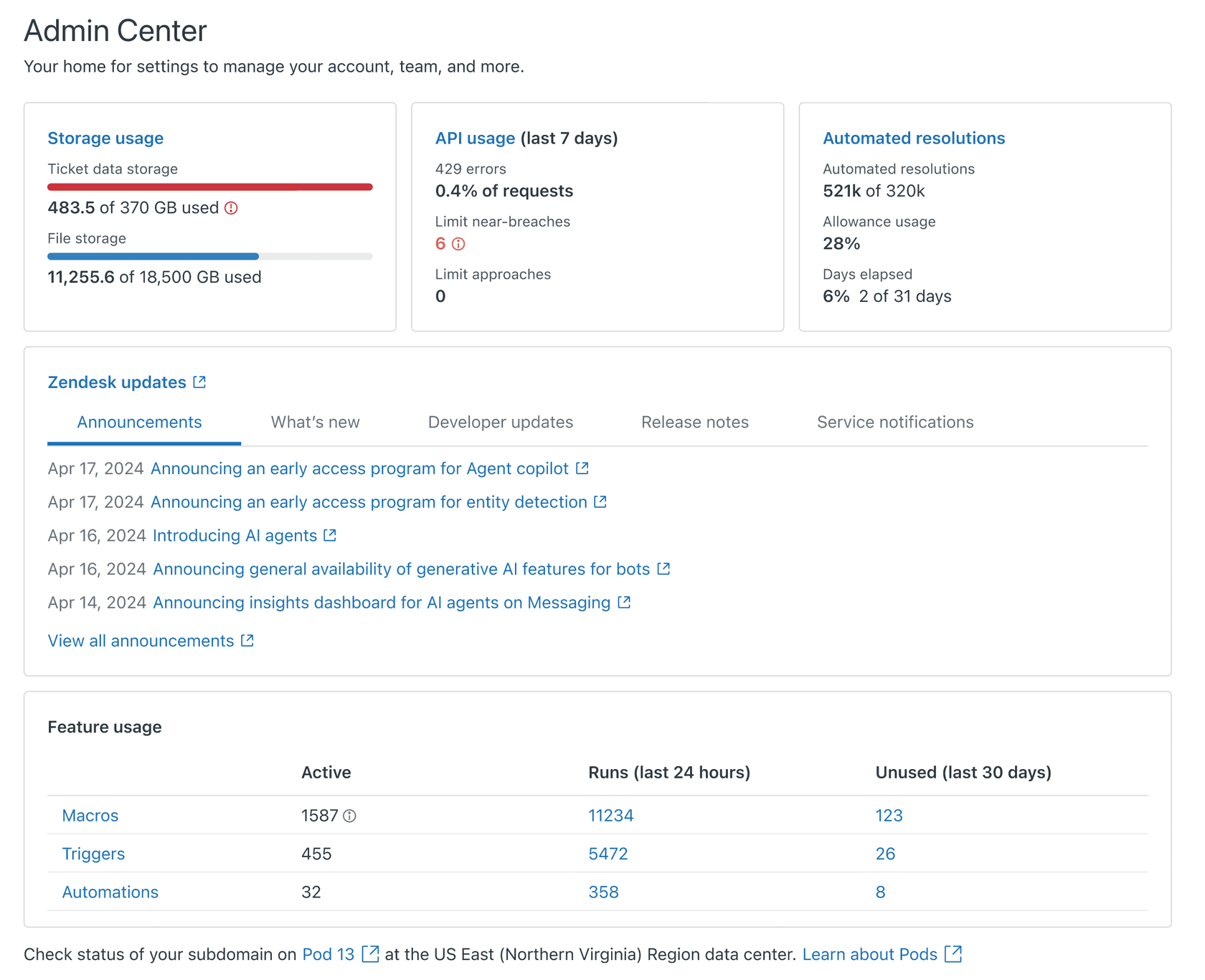Open the external link icon beside Pod 13
Viewport: 1205px width, 980px height.
coord(371,953)
